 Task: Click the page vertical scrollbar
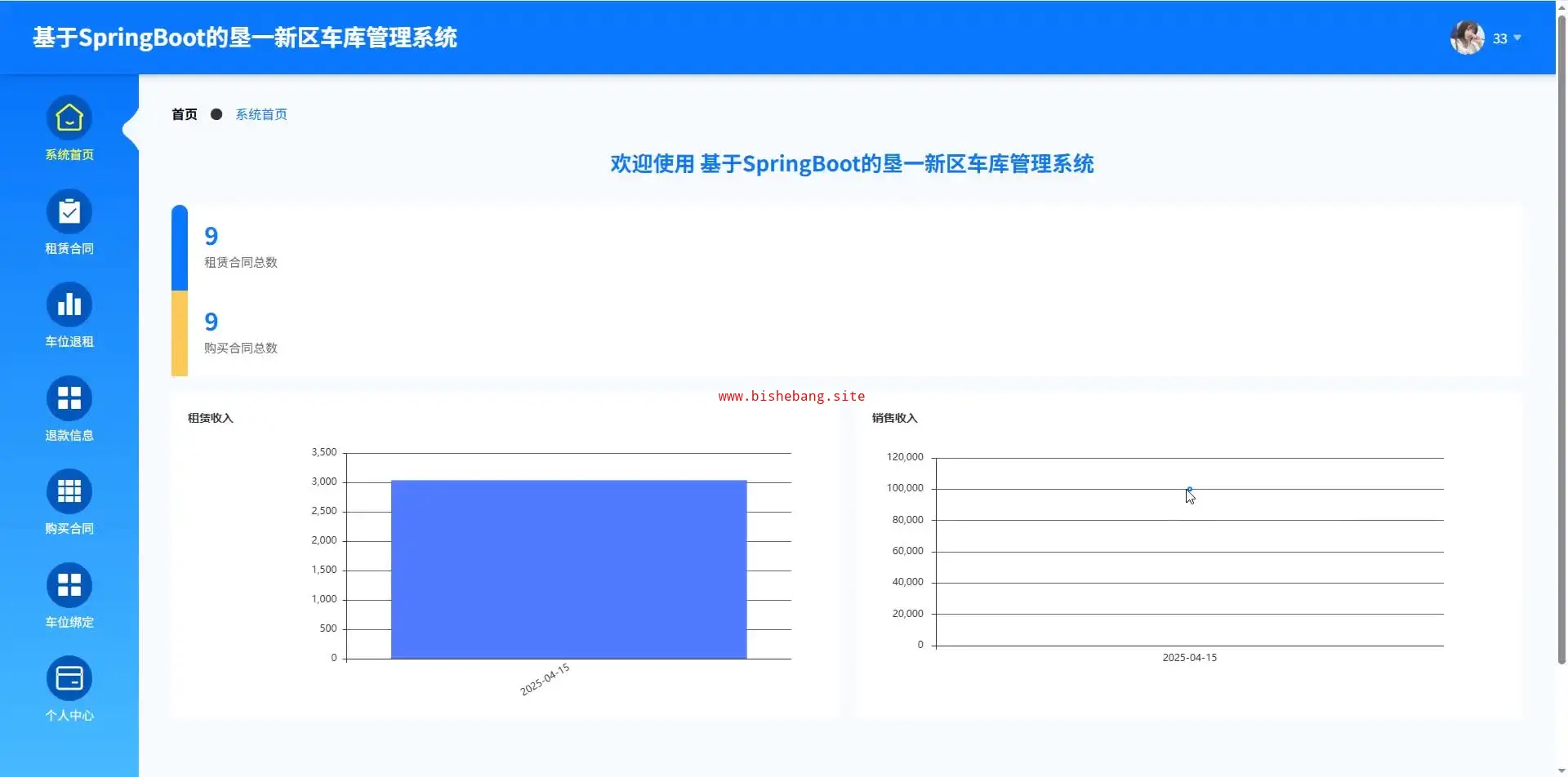pos(1561,339)
